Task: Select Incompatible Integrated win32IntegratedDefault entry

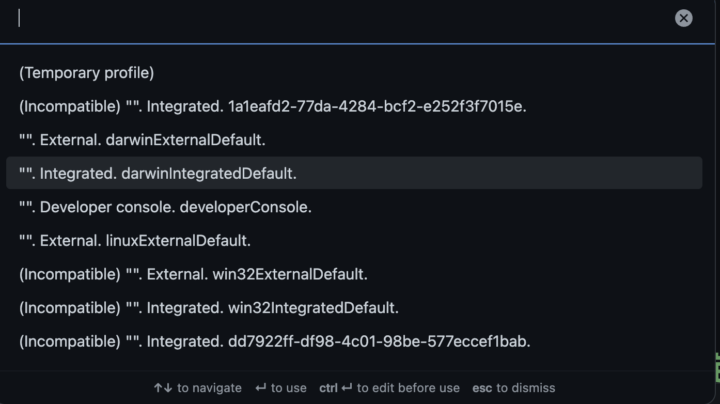Action: [354, 308]
